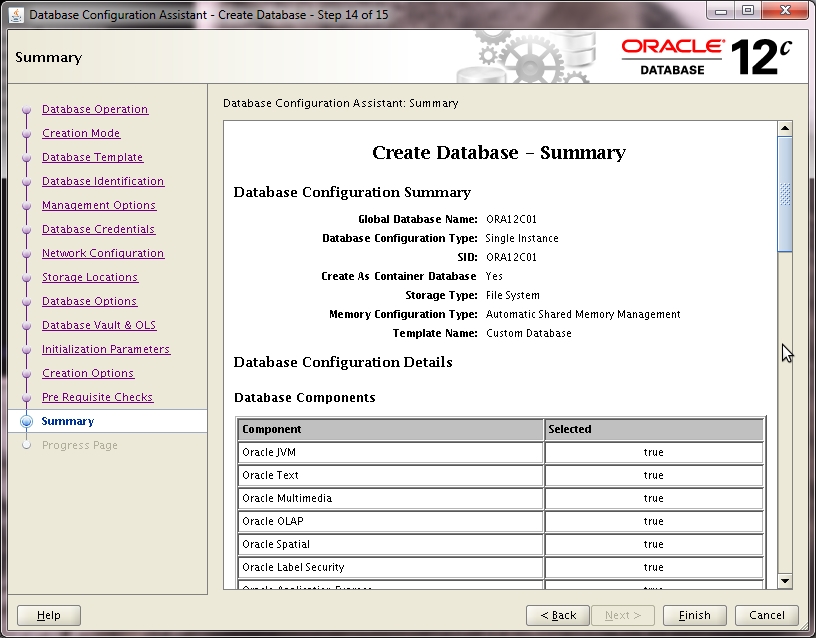Open the Database Template step
Image resolution: width=816 pixels, height=638 pixels.
coord(92,157)
